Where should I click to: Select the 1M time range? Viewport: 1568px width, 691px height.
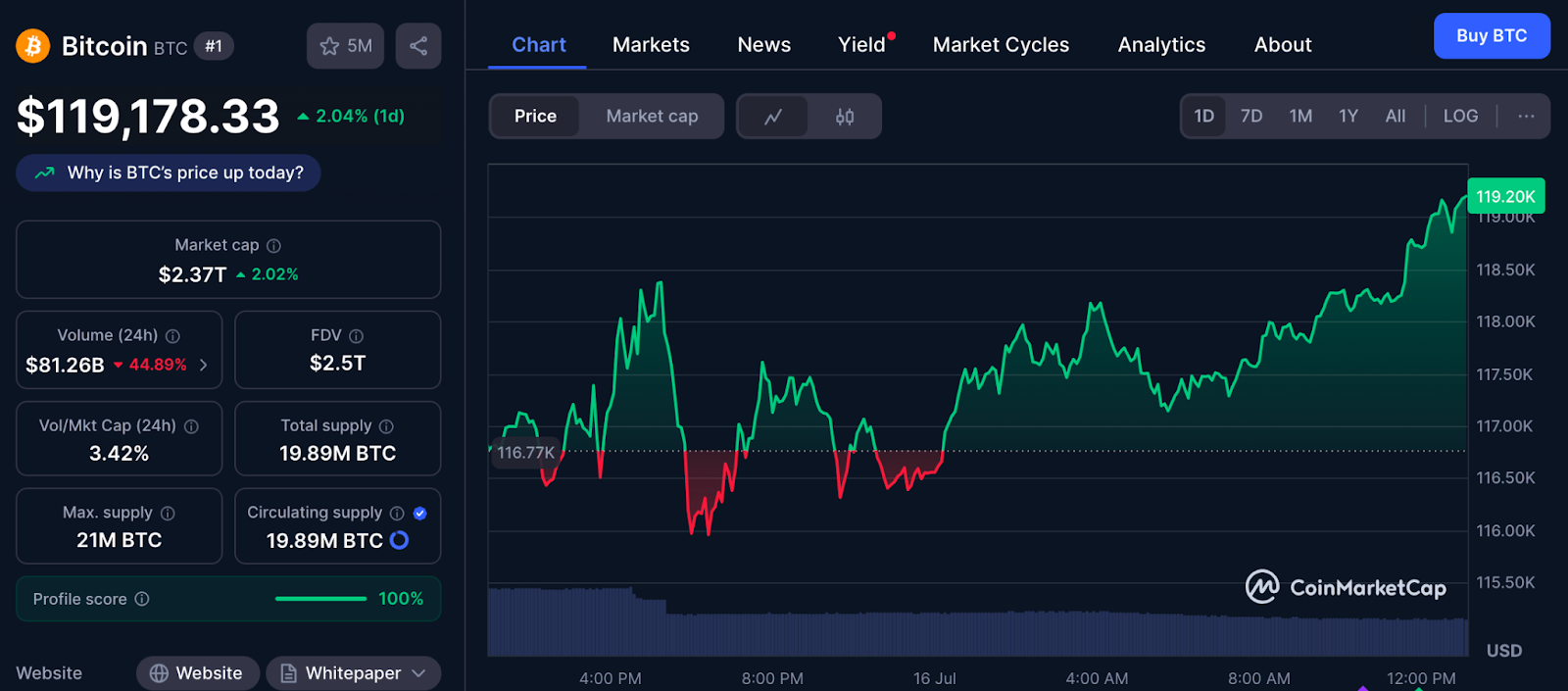(x=1300, y=117)
